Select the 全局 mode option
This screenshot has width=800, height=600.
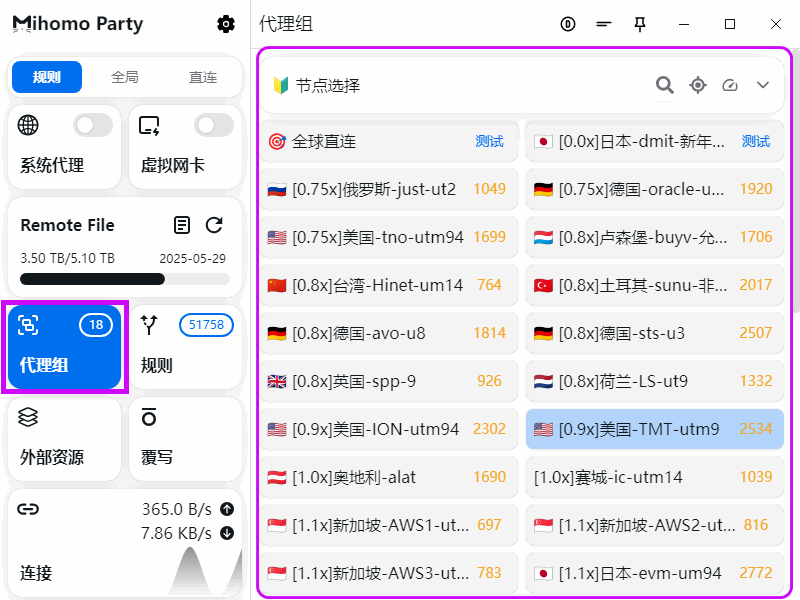point(125,77)
